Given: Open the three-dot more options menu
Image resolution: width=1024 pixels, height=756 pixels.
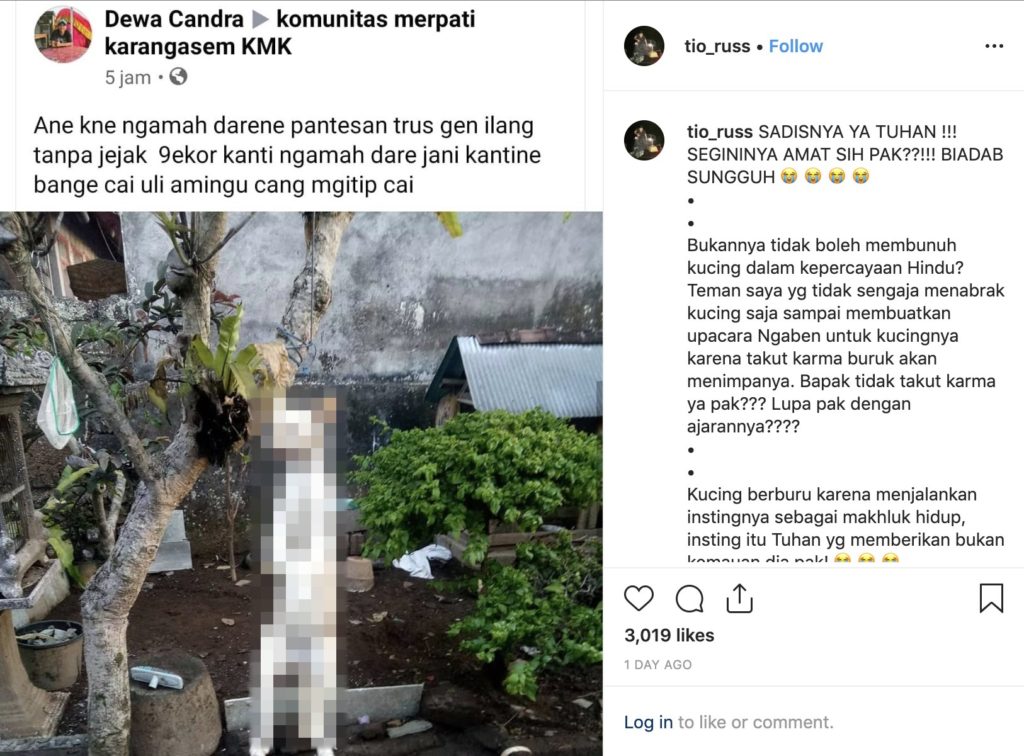Looking at the screenshot, I should [x=993, y=46].
